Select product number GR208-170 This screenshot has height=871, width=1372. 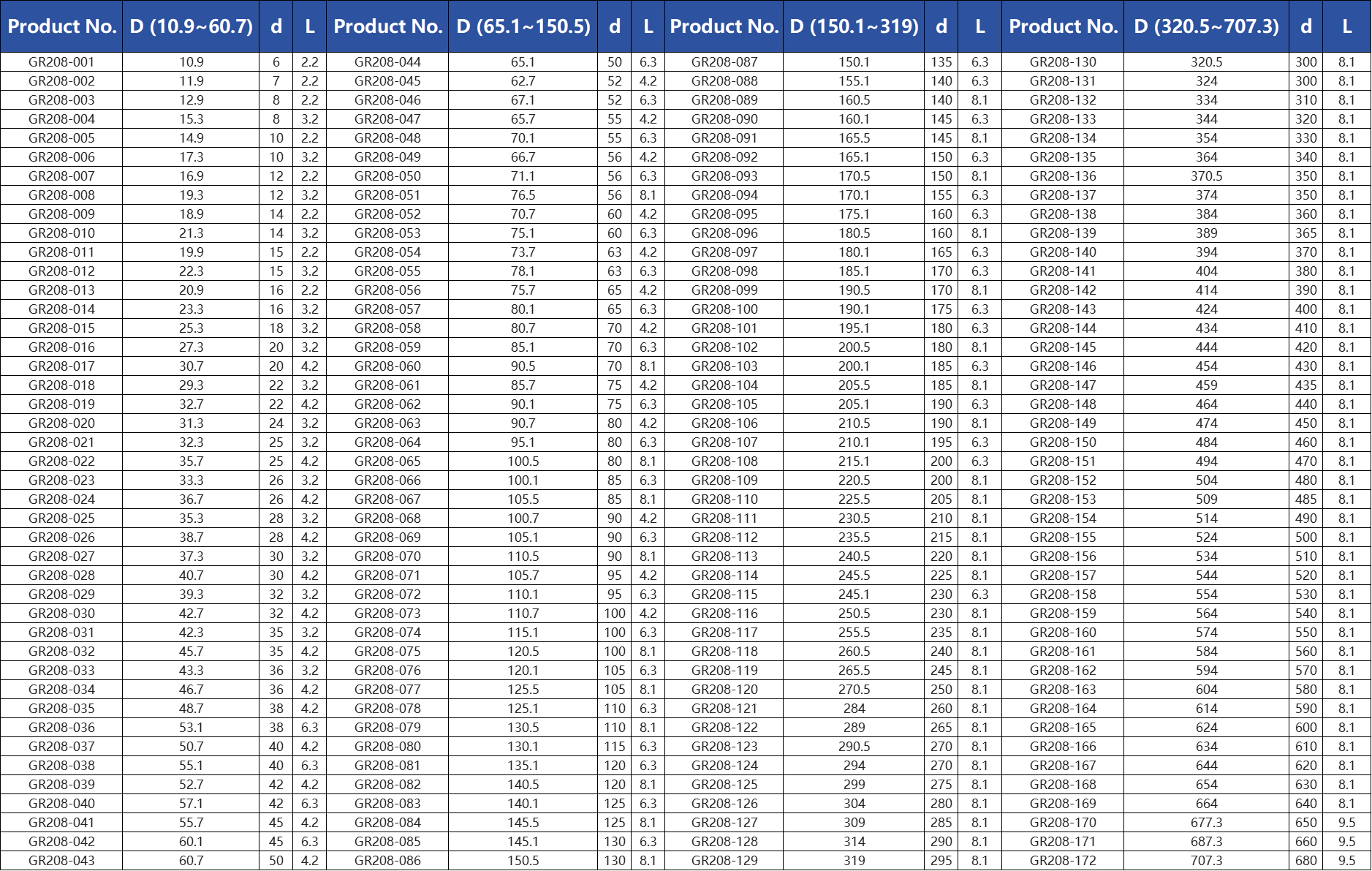[1063, 823]
